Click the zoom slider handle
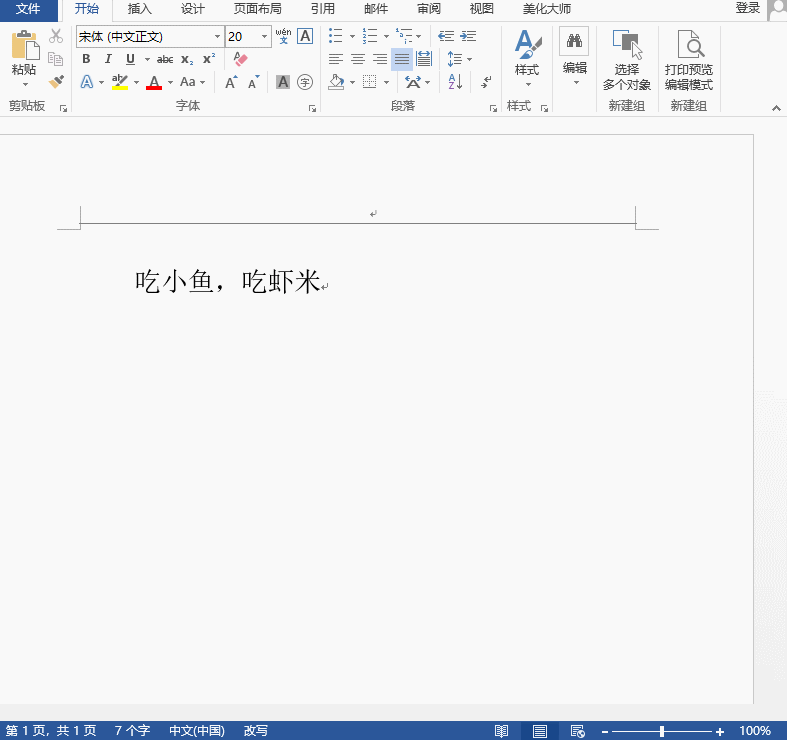 pos(661,732)
